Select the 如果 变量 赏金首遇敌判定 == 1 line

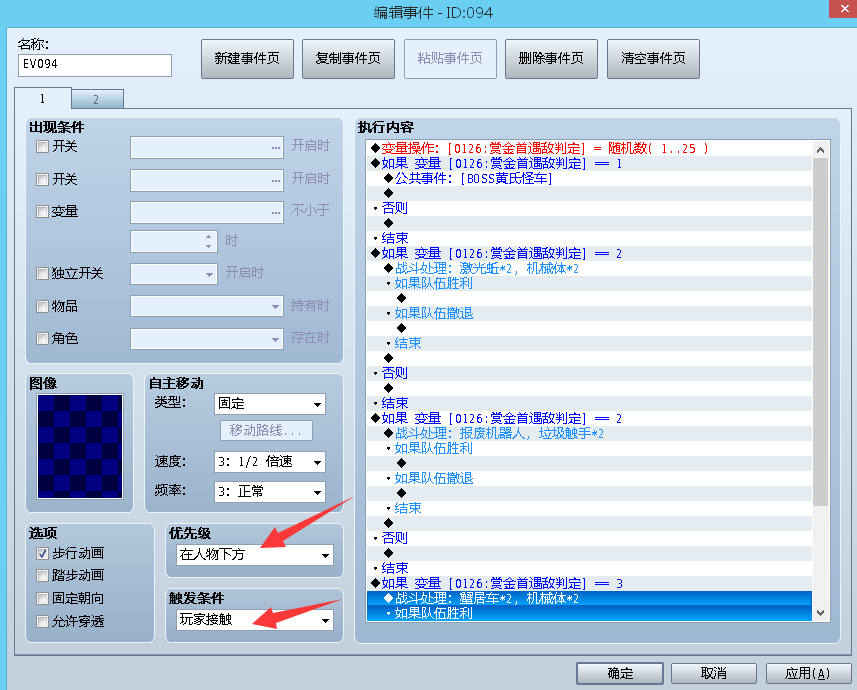[x=589, y=163]
